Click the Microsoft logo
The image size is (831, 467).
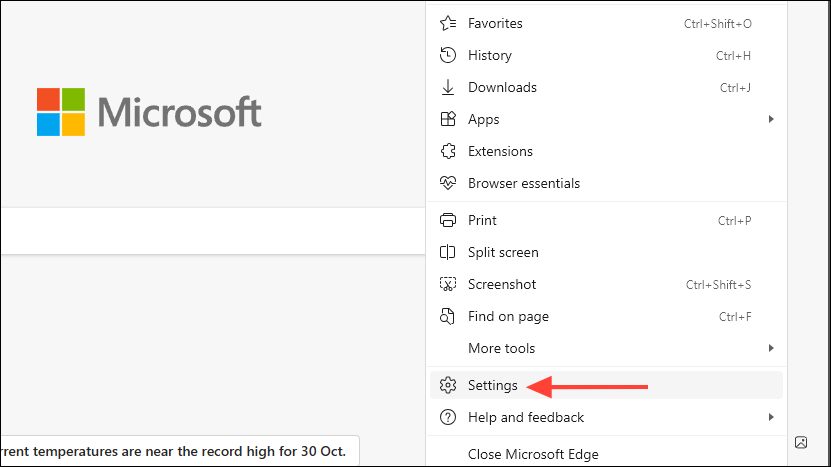[x=149, y=112]
